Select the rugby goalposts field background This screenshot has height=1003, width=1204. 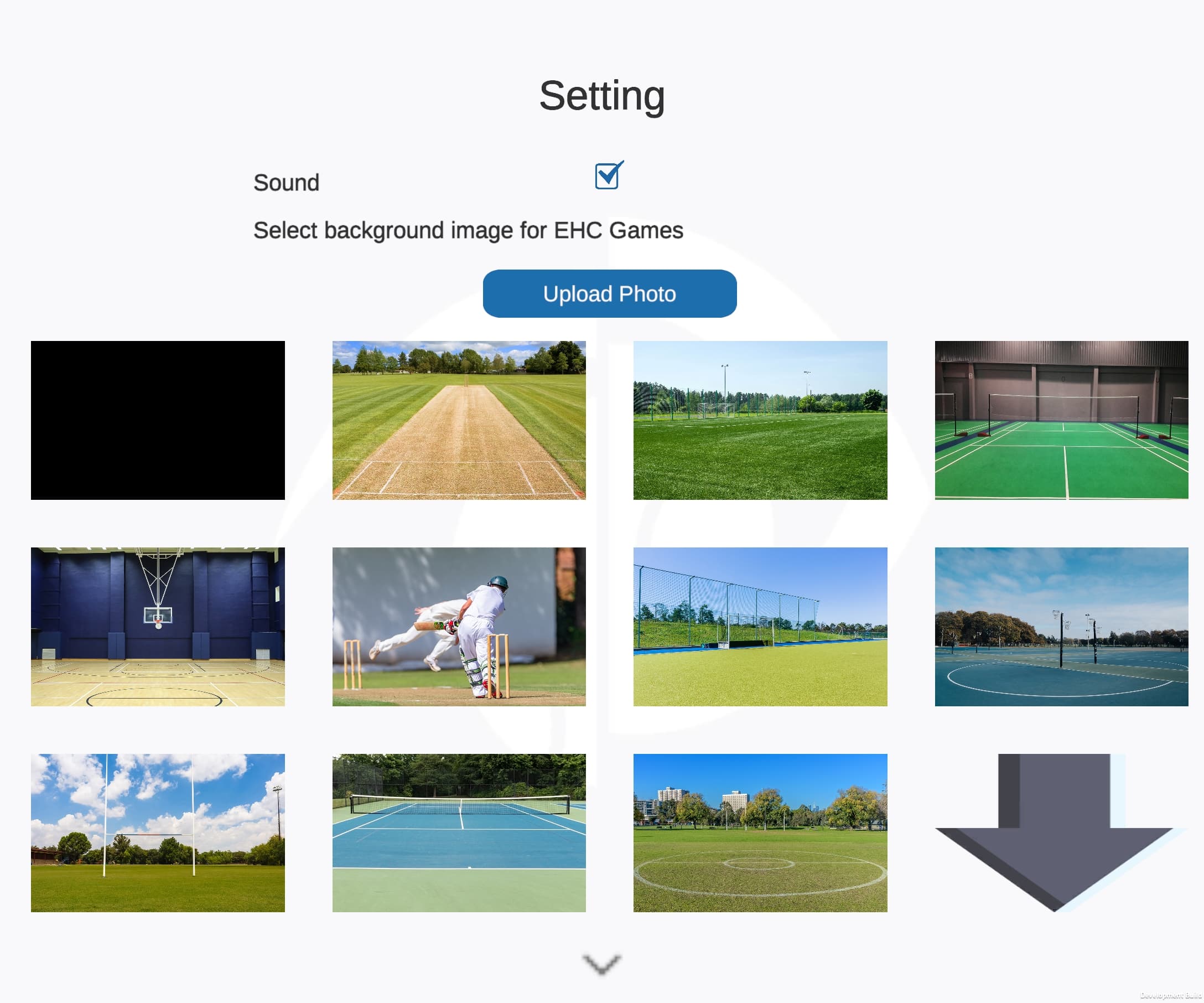point(158,833)
